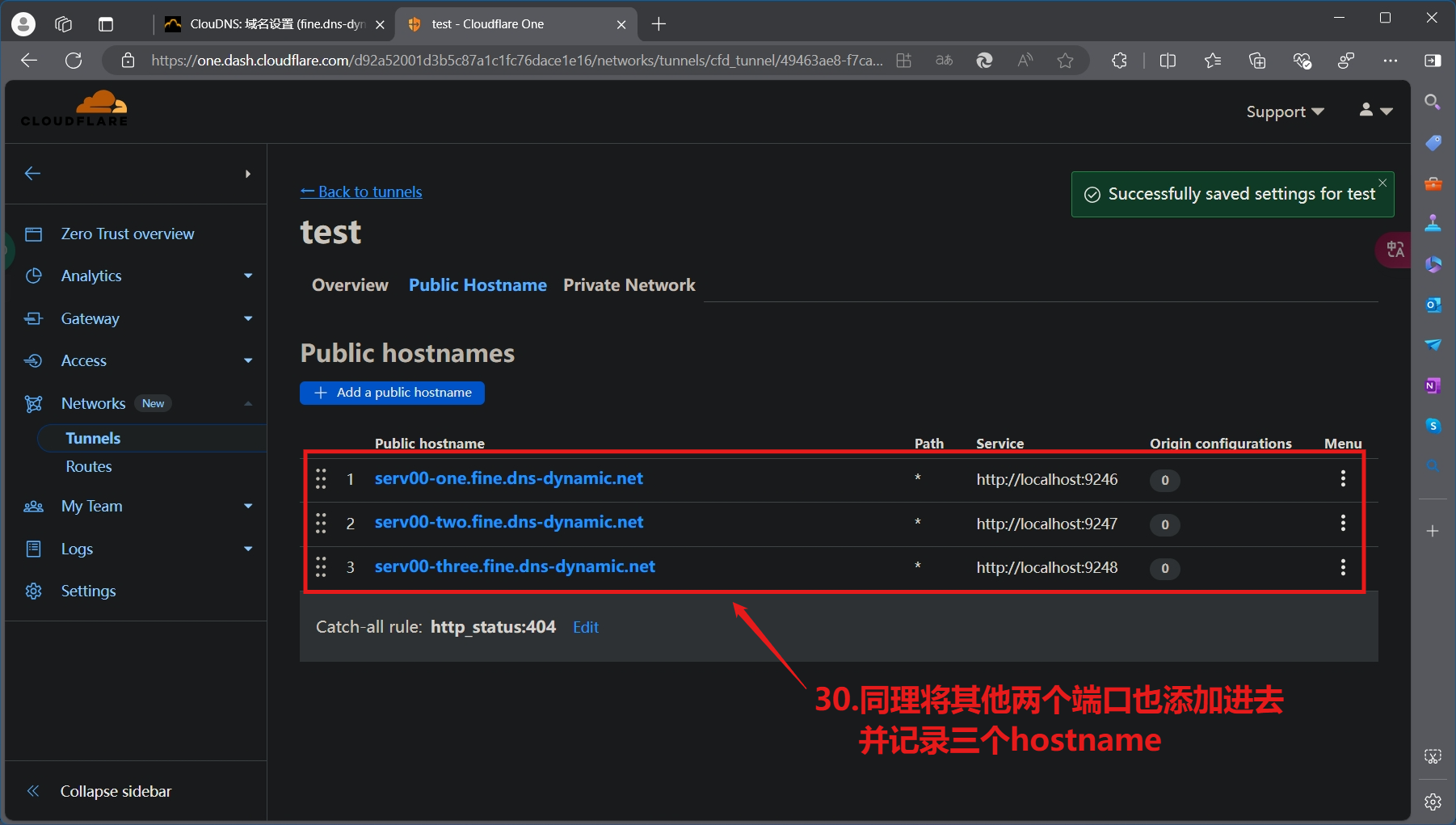Image resolution: width=1456 pixels, height=825 pixels.
Task: Reload the current page
Action: [74, 61]
